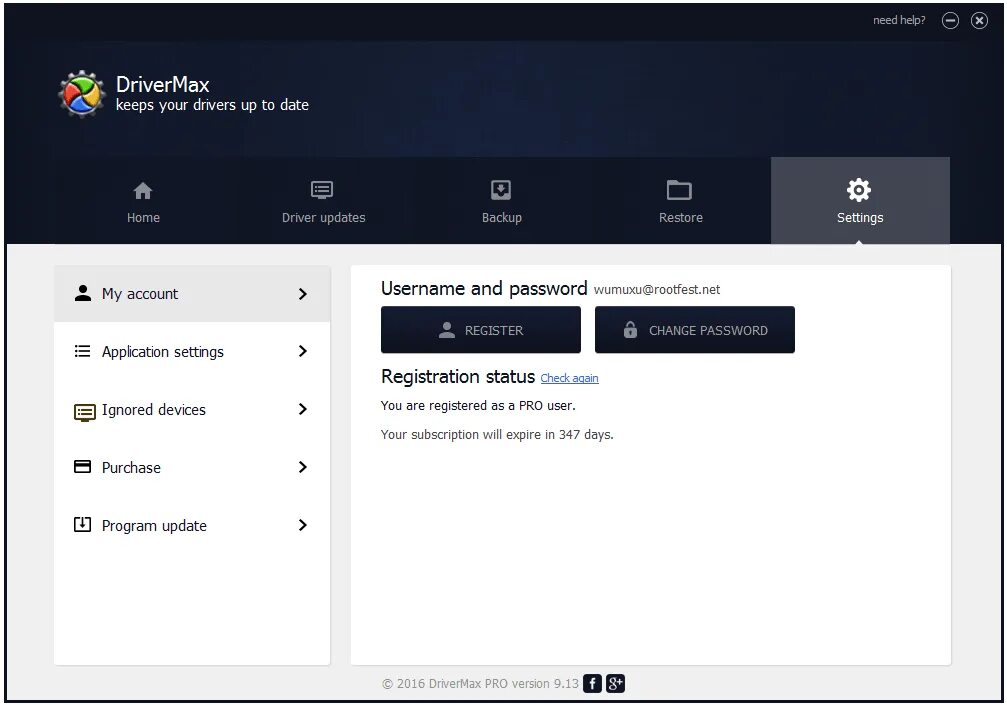Select My account in sidebar
This screenshot has height=705, width=1007.
[192, 294]
